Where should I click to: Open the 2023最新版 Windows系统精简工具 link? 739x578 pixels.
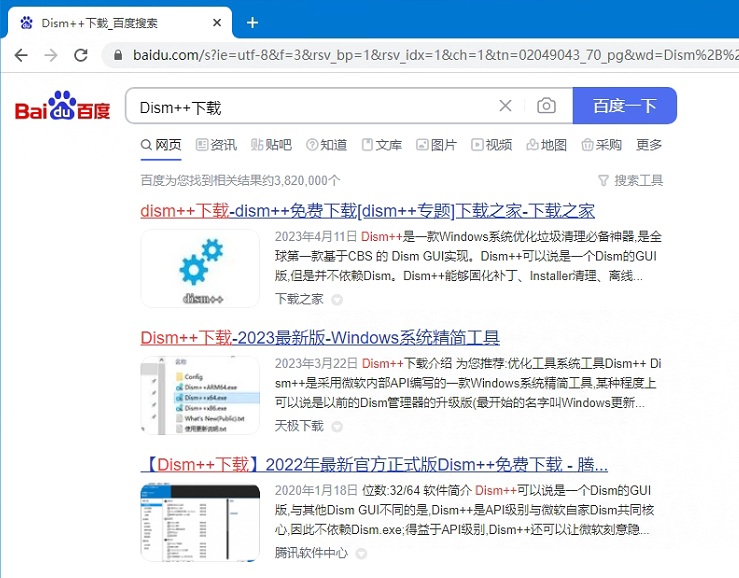coord(320,338)
